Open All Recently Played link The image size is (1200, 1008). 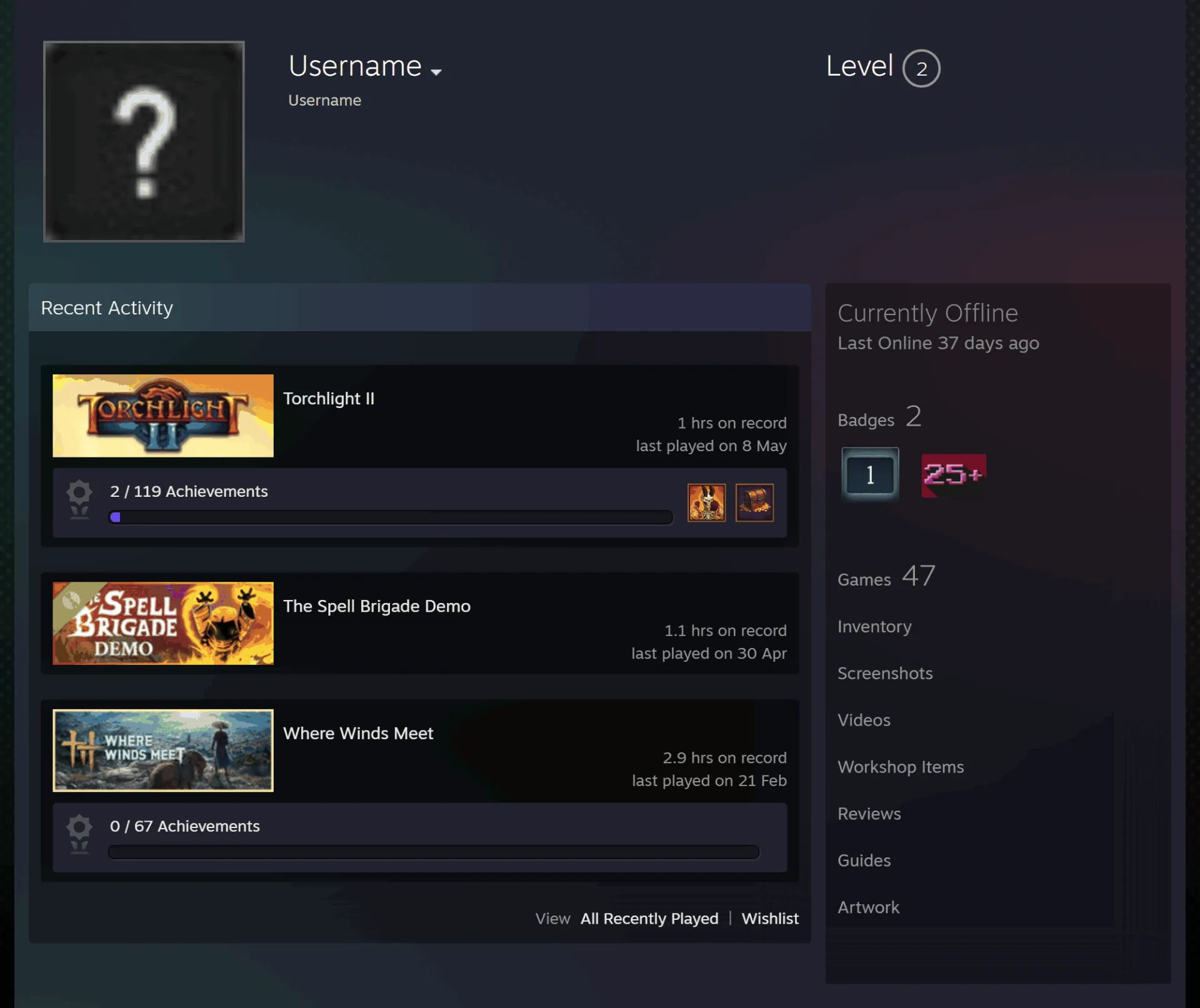pyautogui.click(x=649, y=919)
